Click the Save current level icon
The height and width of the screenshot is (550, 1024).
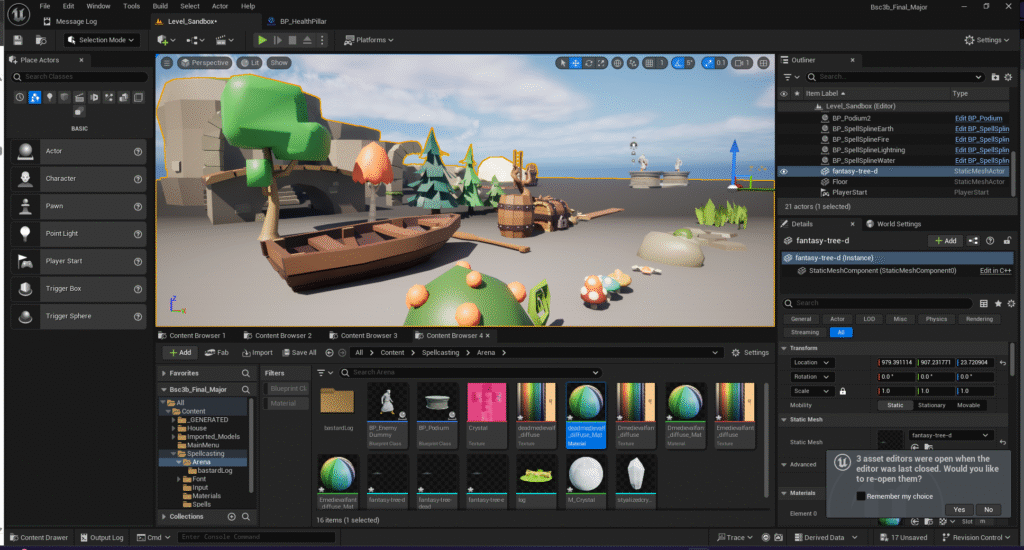pyautogui.click(x=17, y=40)
